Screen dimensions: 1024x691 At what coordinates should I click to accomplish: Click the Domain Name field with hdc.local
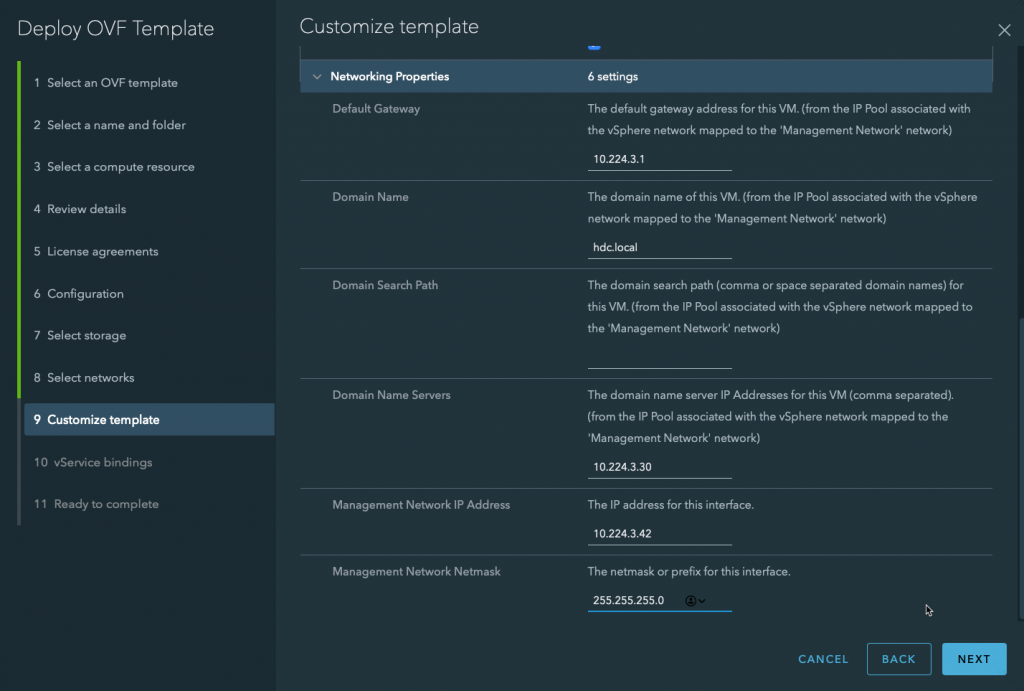[x=660, y=248]
